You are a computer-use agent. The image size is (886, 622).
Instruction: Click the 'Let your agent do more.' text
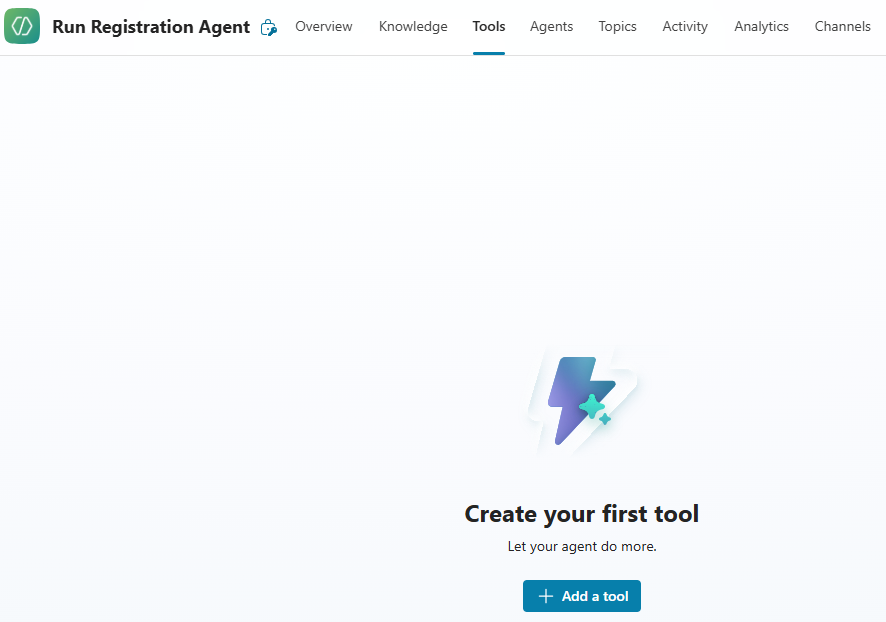pos(582,547)
